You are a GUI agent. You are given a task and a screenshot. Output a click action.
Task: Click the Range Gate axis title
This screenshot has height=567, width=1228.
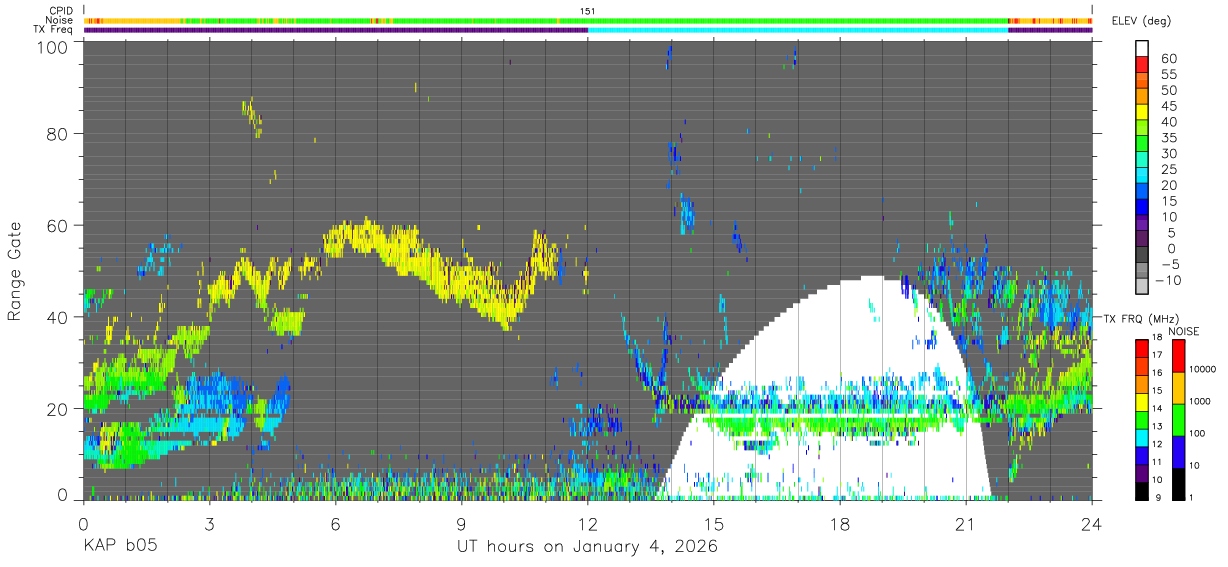15,271
